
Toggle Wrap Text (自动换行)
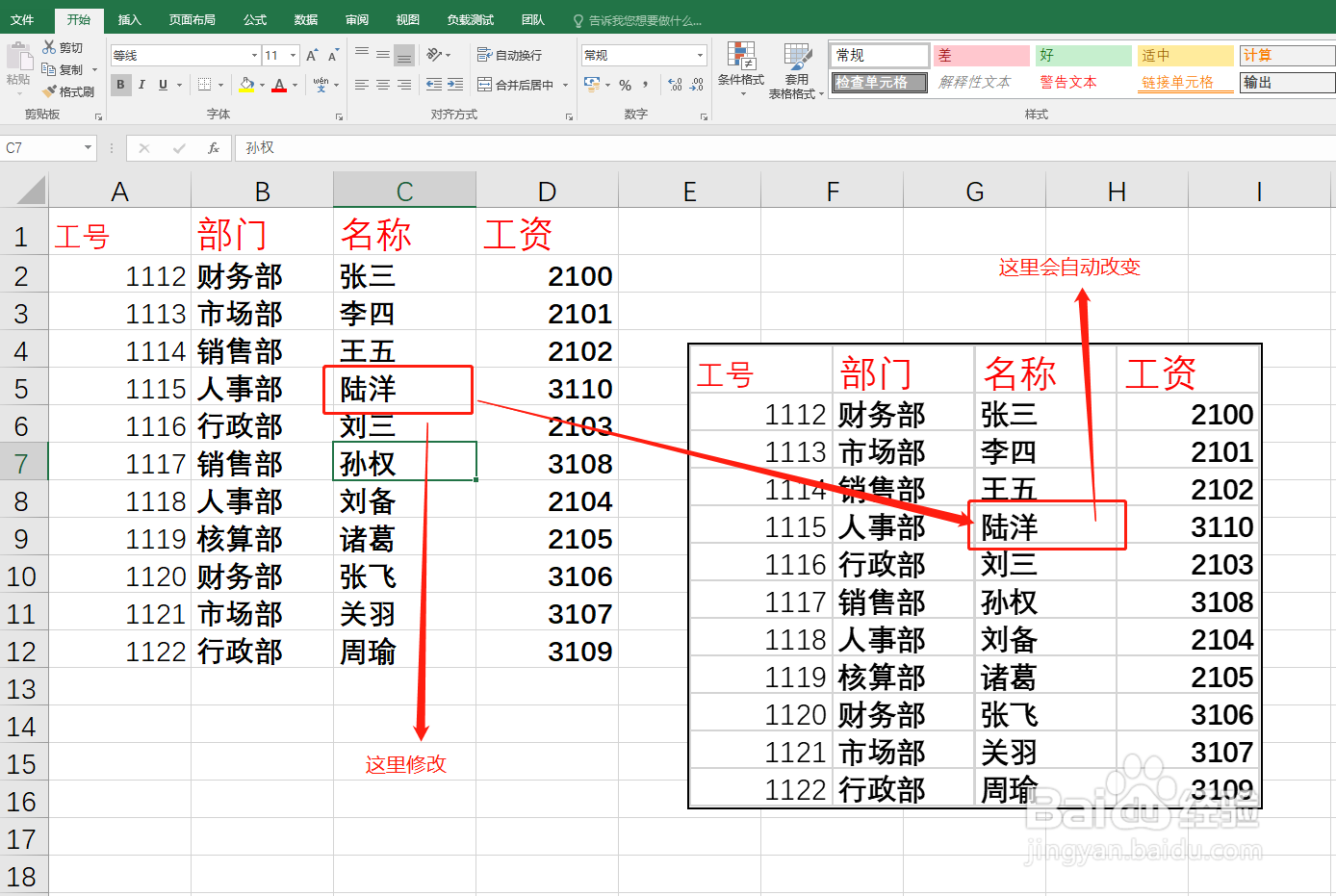coord(510,55)
